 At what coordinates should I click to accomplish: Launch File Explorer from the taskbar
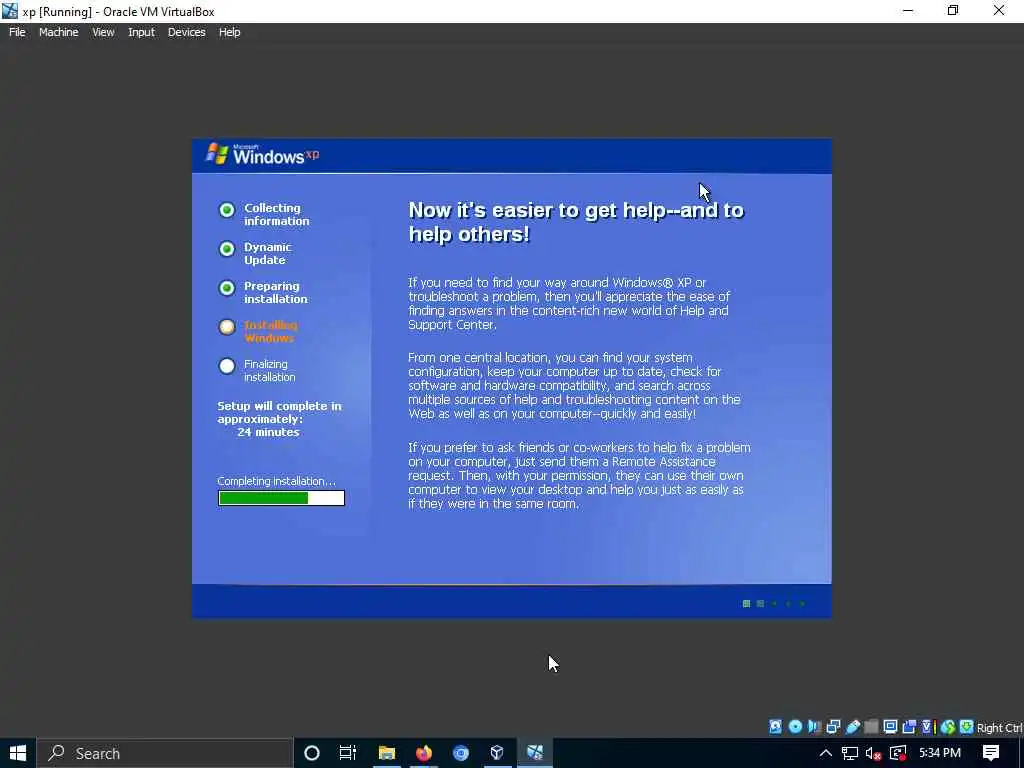click(387, 753)
